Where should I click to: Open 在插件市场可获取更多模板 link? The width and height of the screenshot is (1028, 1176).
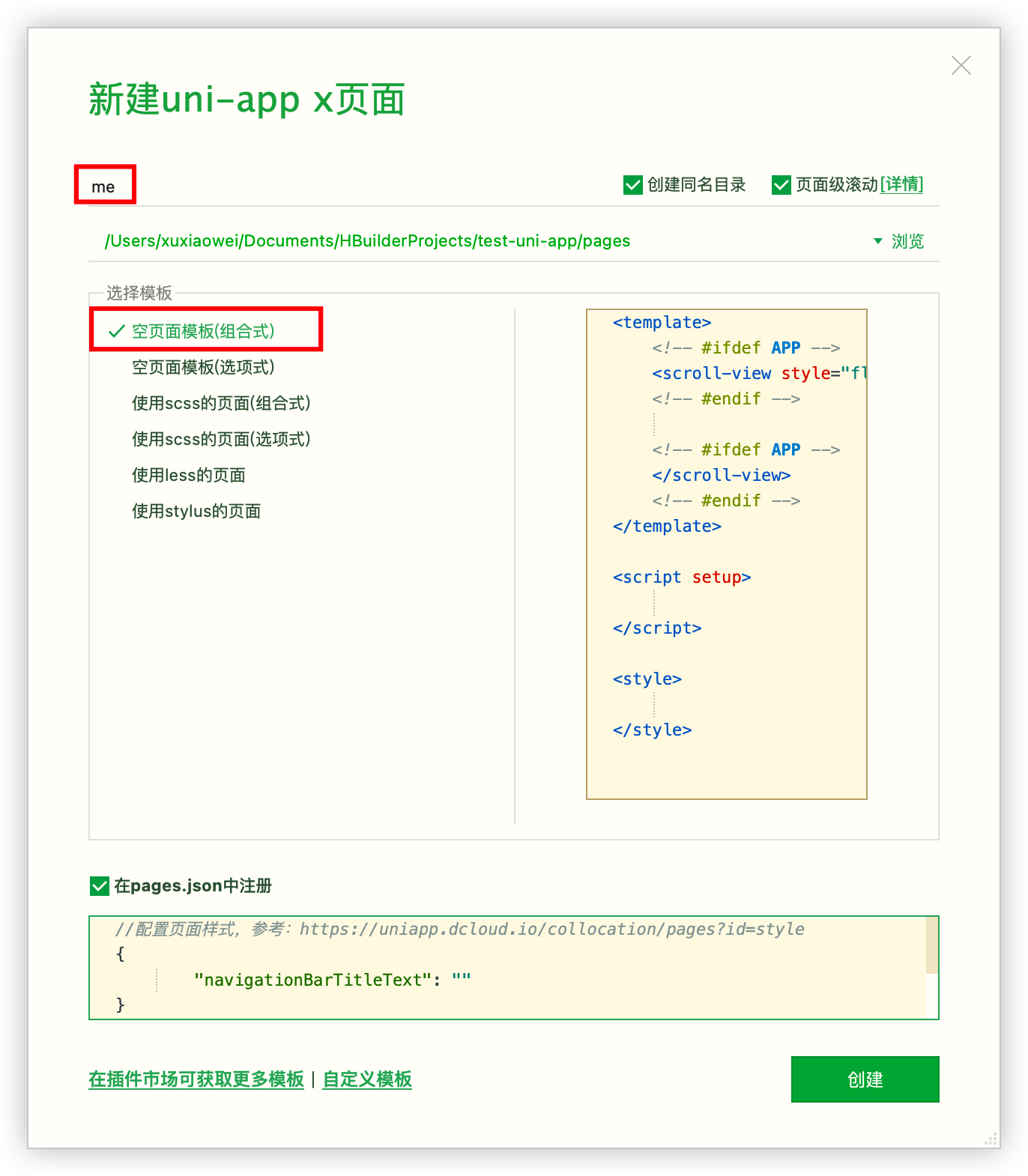[196, 1079]
